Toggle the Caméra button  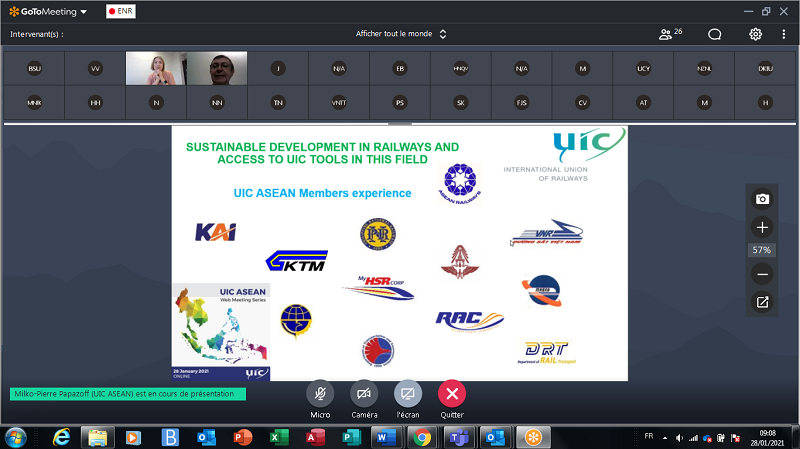(x=364, y=393)
